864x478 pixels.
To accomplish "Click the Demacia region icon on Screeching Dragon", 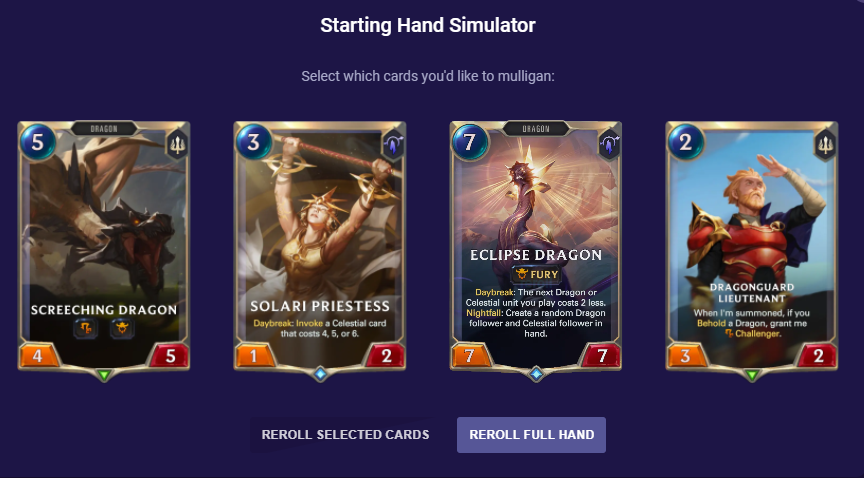I will point(177,145).
